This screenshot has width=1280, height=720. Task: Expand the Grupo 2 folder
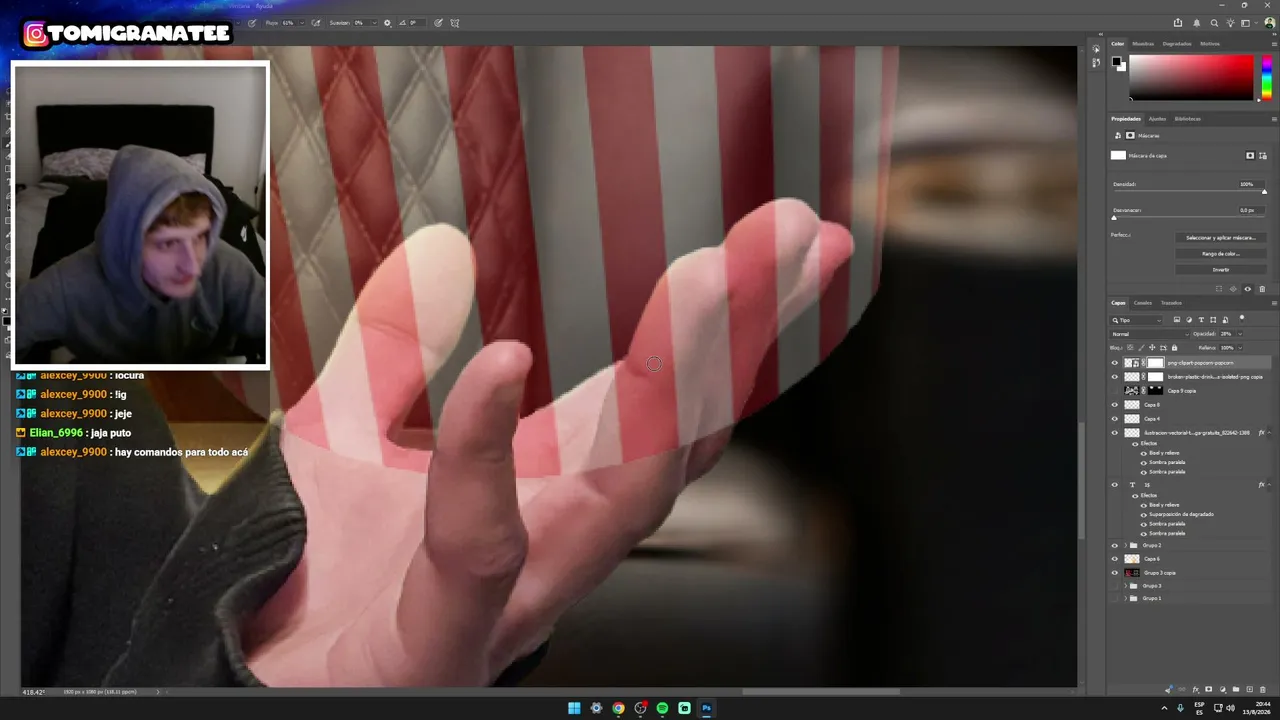[x=1125, y=546]
